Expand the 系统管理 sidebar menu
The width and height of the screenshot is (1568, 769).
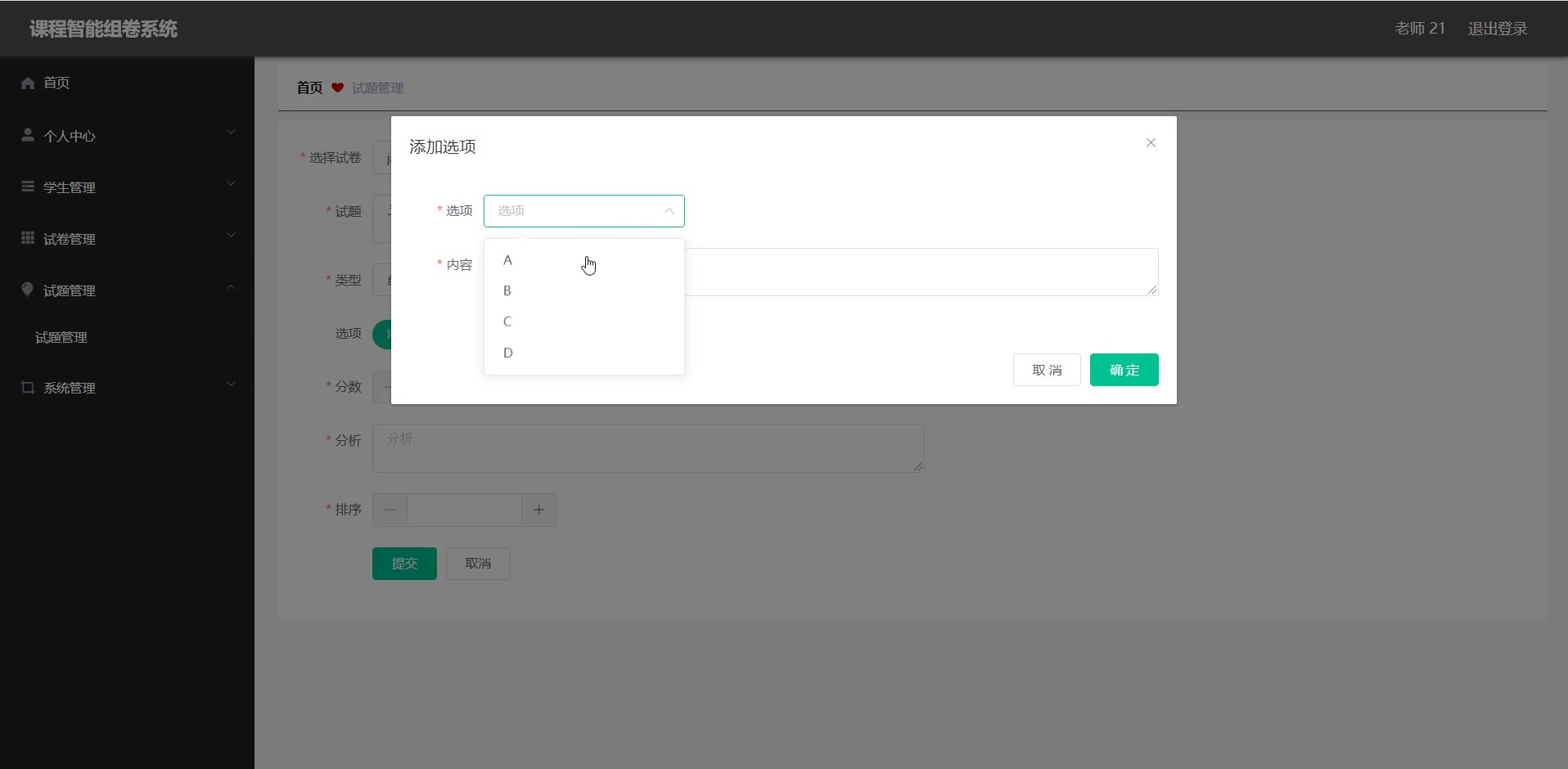coord(127,388)
